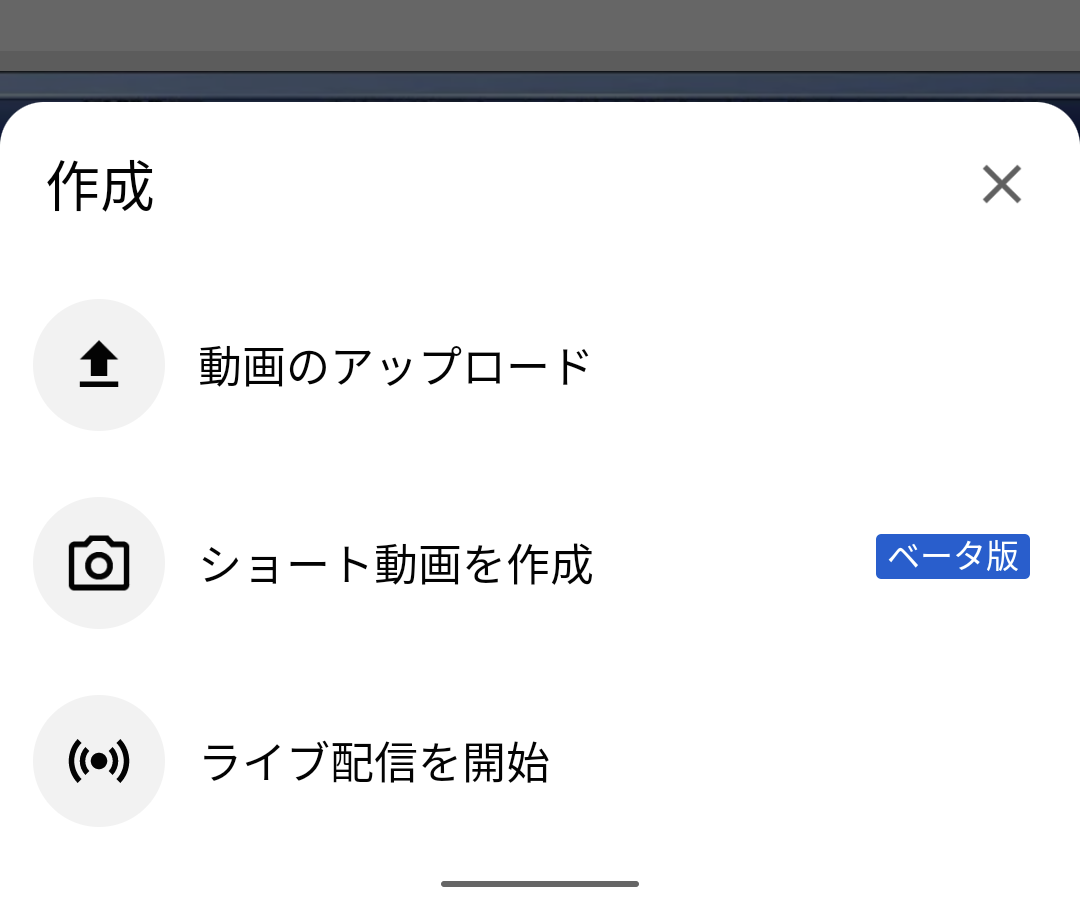Tap the drag handle bar at the bottom

click(540, 884)
